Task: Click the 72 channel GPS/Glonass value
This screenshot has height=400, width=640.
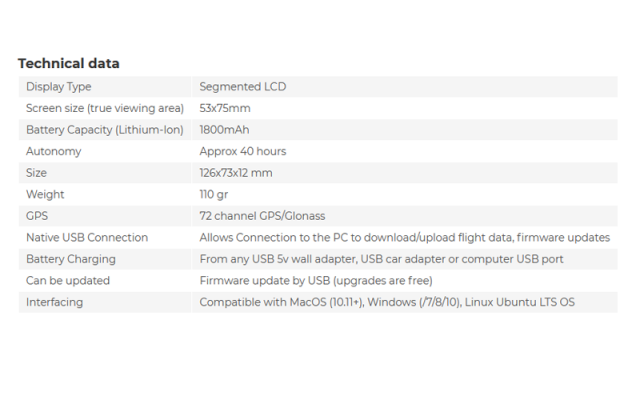Action: pos(262,216)
